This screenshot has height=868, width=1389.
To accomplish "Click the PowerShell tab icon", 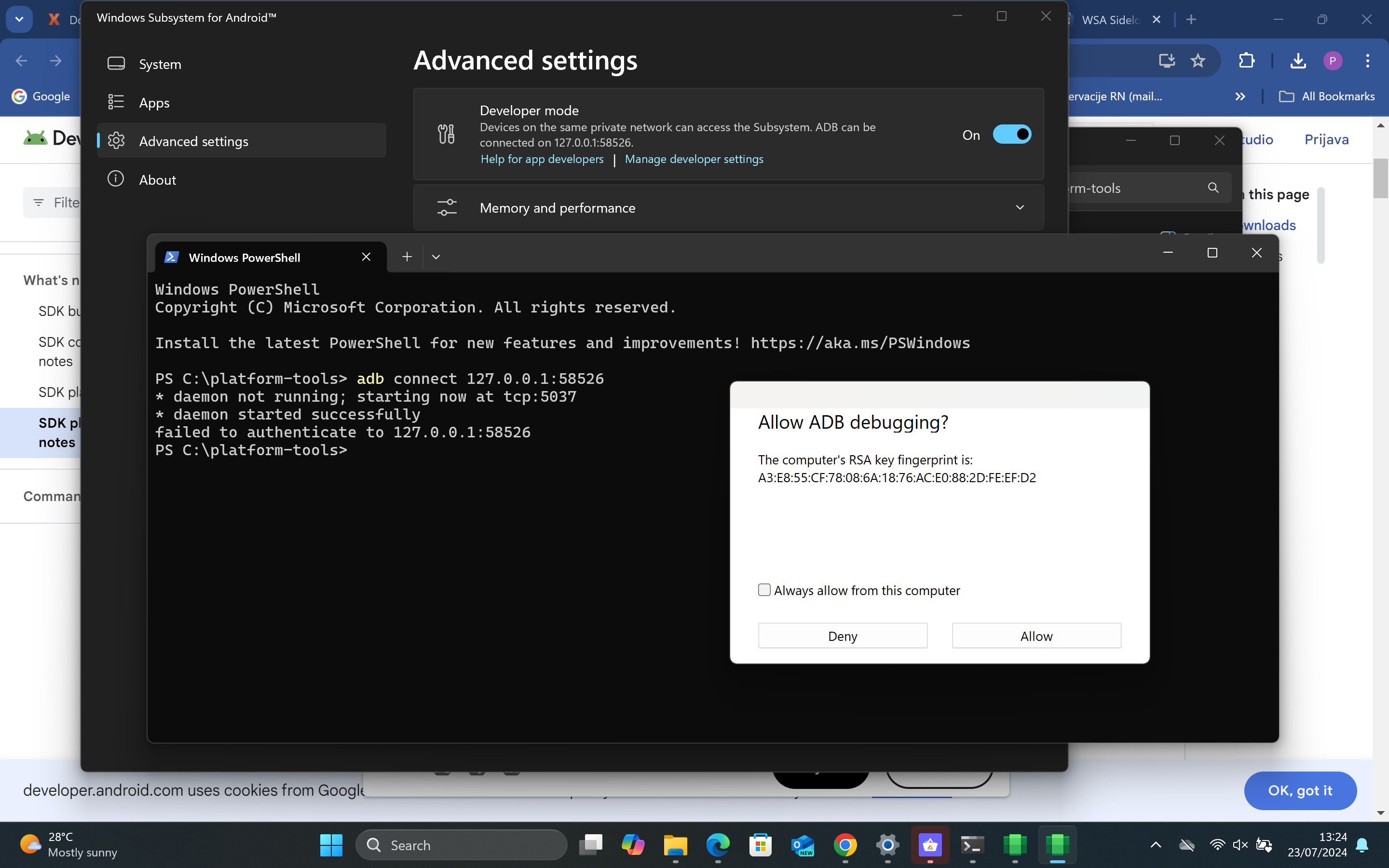I will tap(171, 257).
